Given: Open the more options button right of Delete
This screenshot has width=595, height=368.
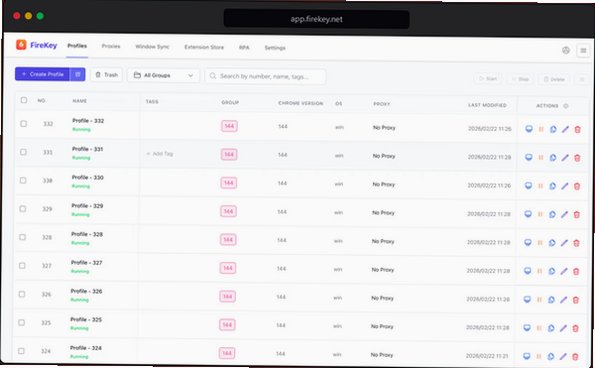Looking at the screenshot, I should [x=582, y=79].
